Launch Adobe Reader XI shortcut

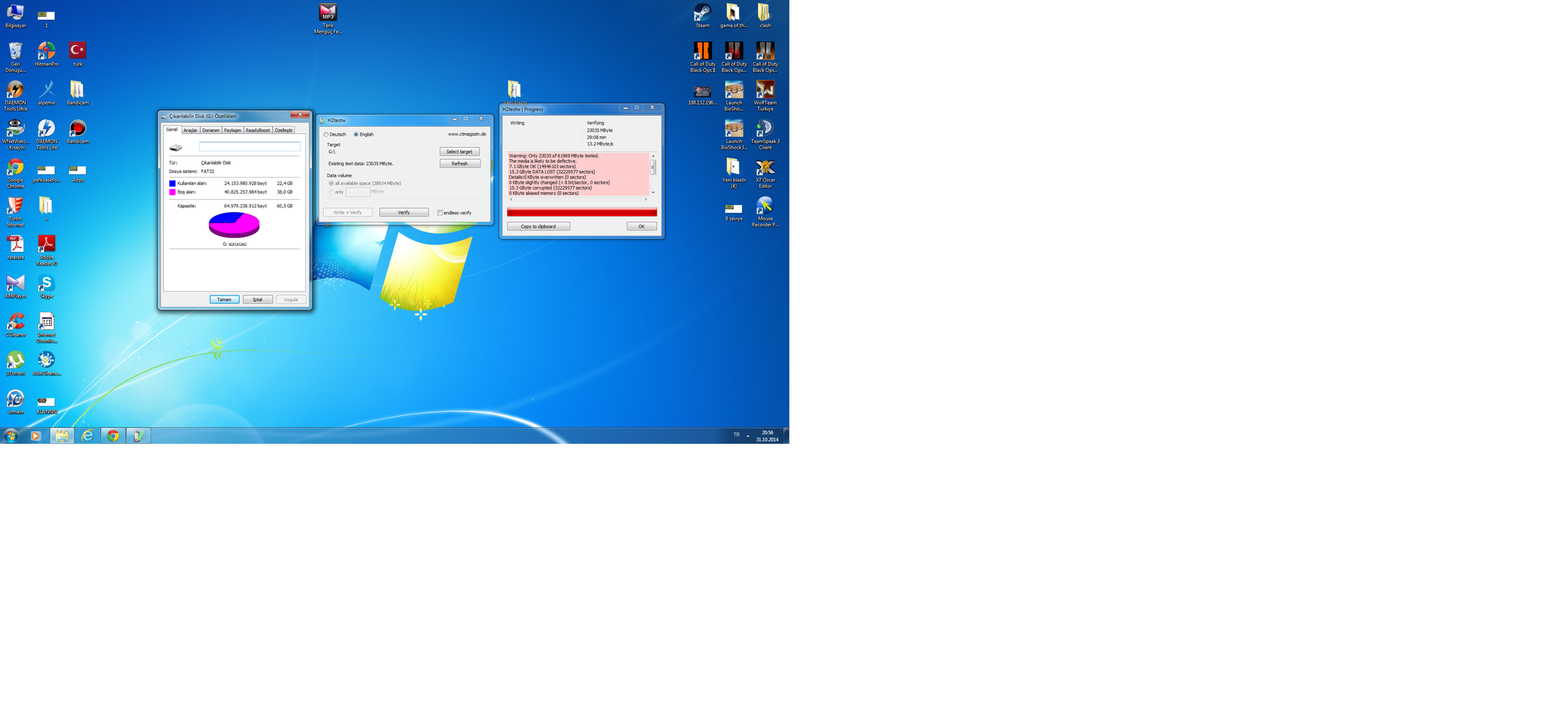[47, 250]
